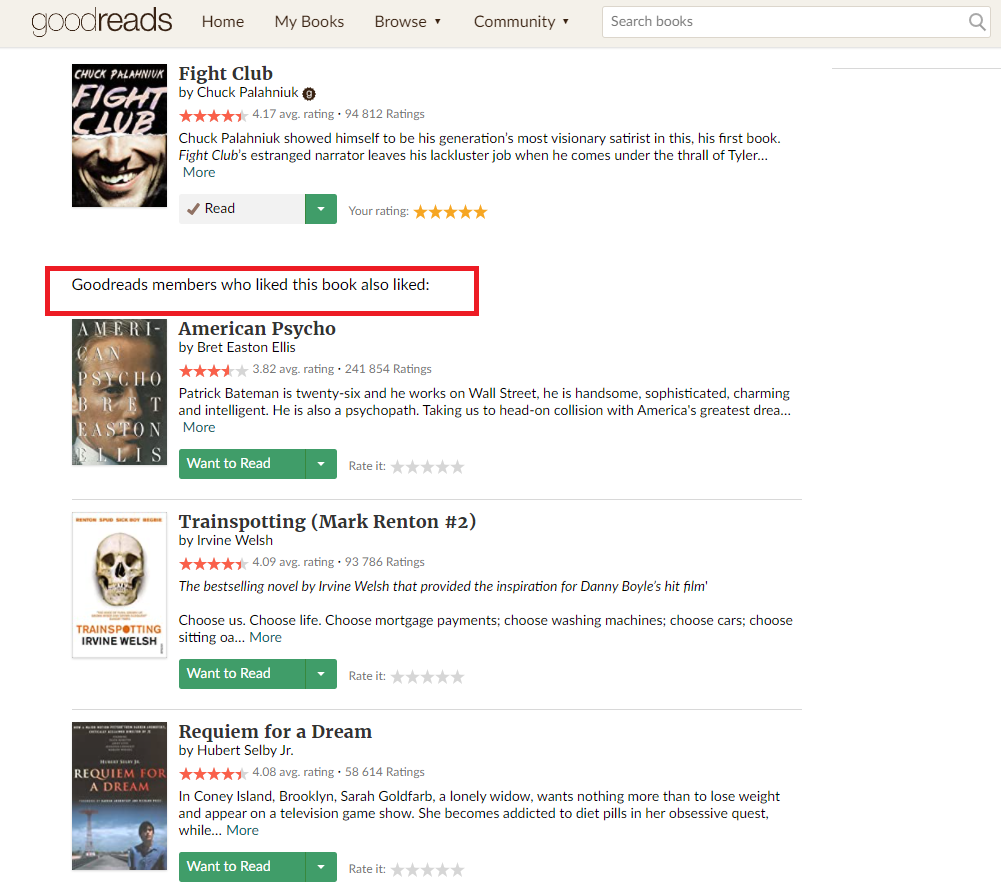The height and width of the screenshot is (896, 1001).
Task: Click '94 812 Ratings' under Fight Club
Action: click(x=385, y=114)
